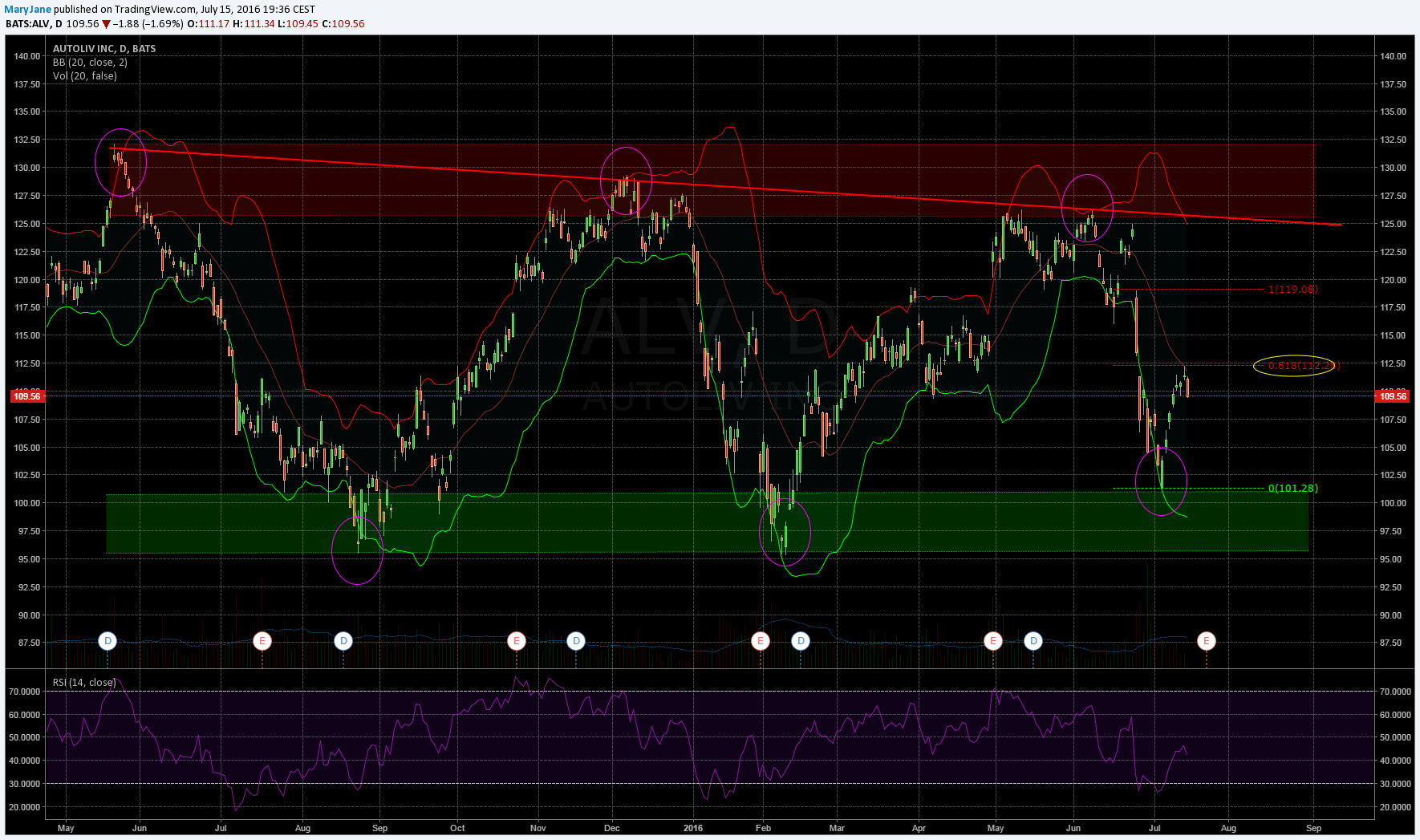Select the BB (20, close, 2) indicator label
The height and width of the screenshot is (840, 1420).
coord(90,63)
